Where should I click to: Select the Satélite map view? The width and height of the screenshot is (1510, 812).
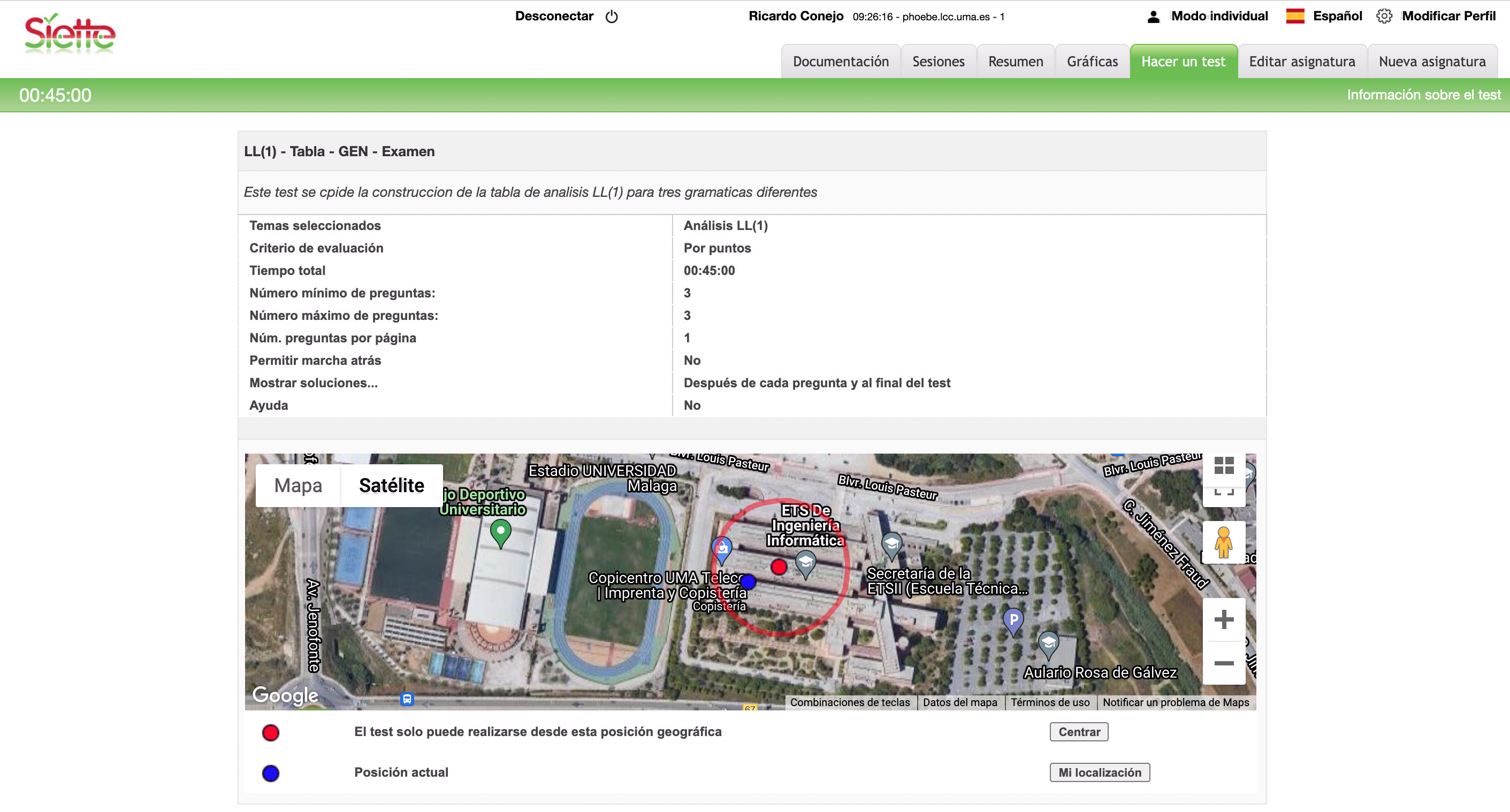pos(391,485)
